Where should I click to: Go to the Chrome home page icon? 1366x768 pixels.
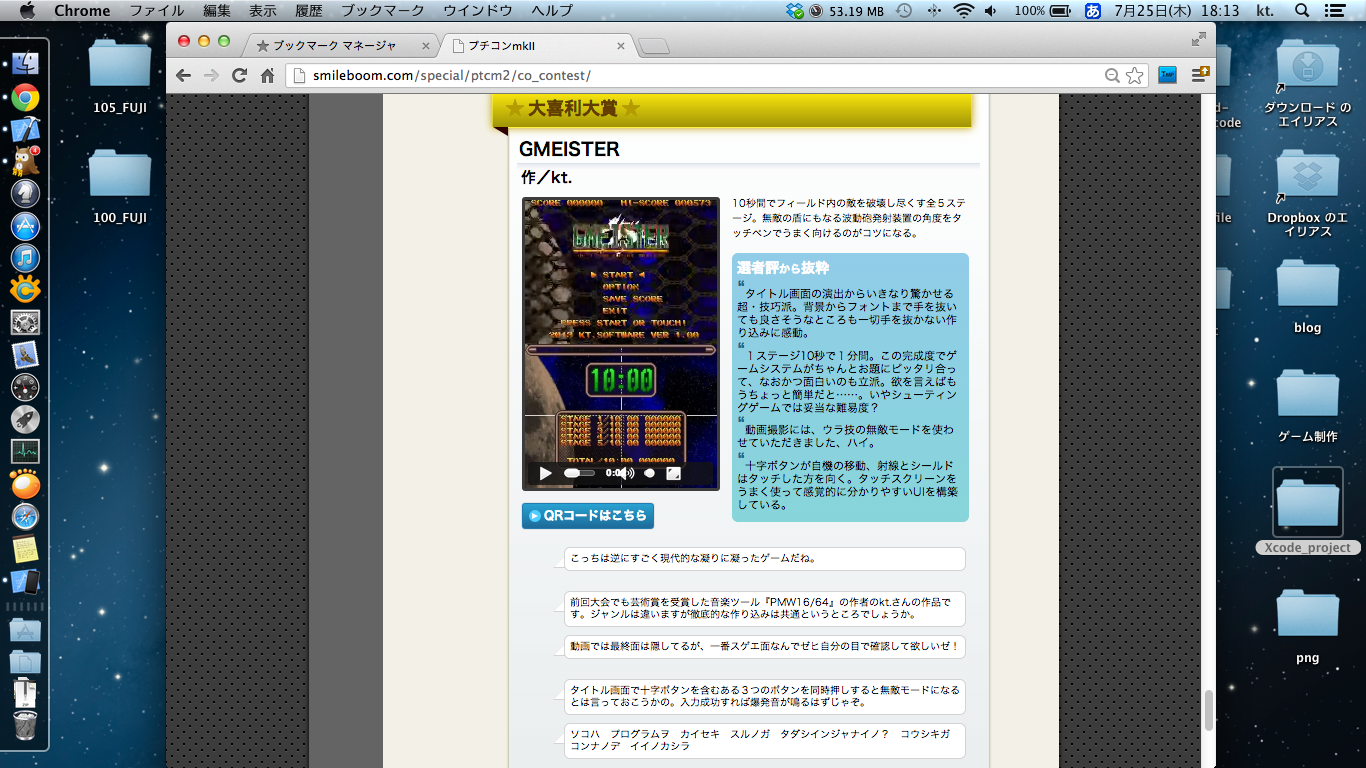click(x=267, y=75)
